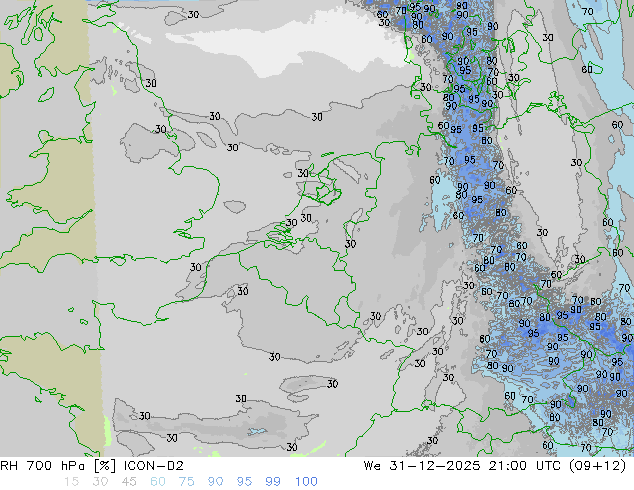Click the 'RH 700 hPa [%]' map title

[59, 466]
